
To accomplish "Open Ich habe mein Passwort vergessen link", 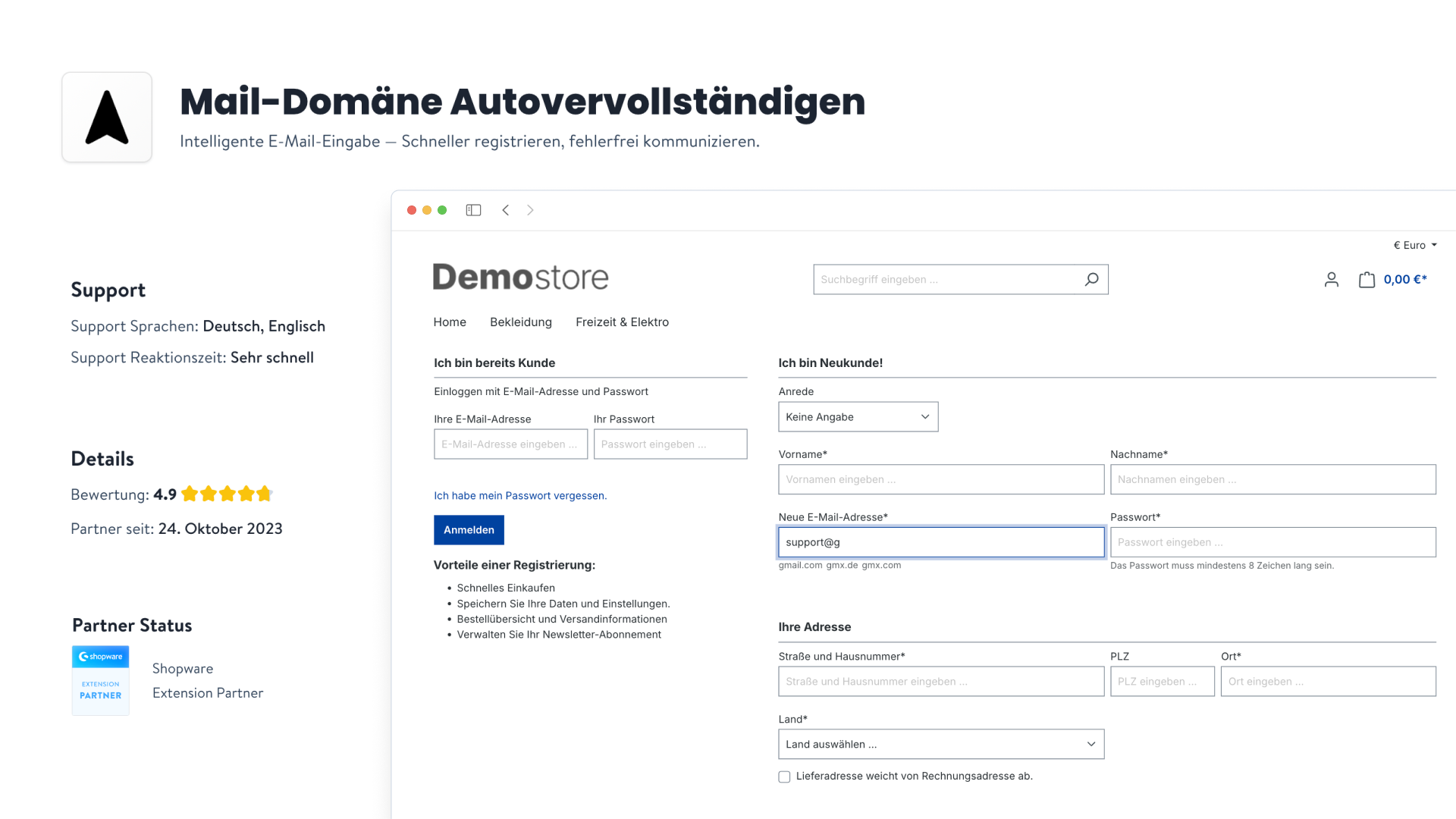I will (x=520, y=495).
